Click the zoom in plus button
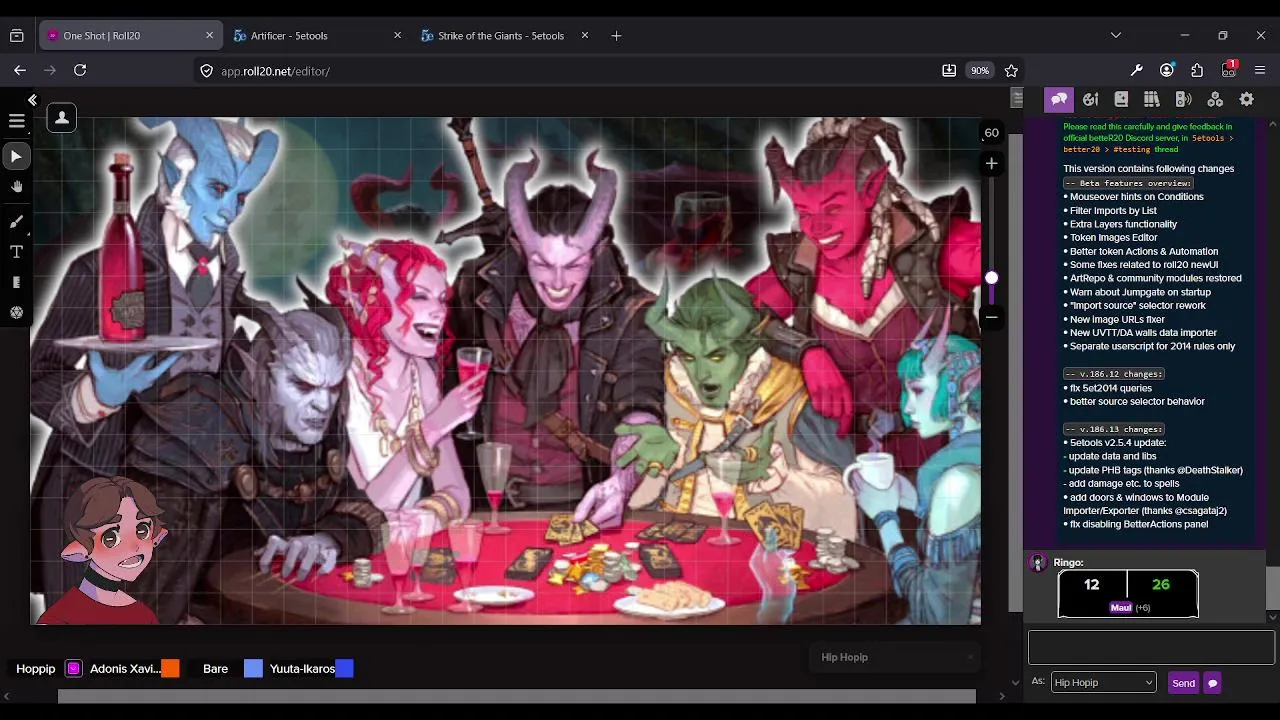The image size is (1280, 720). tap(991, 163)
